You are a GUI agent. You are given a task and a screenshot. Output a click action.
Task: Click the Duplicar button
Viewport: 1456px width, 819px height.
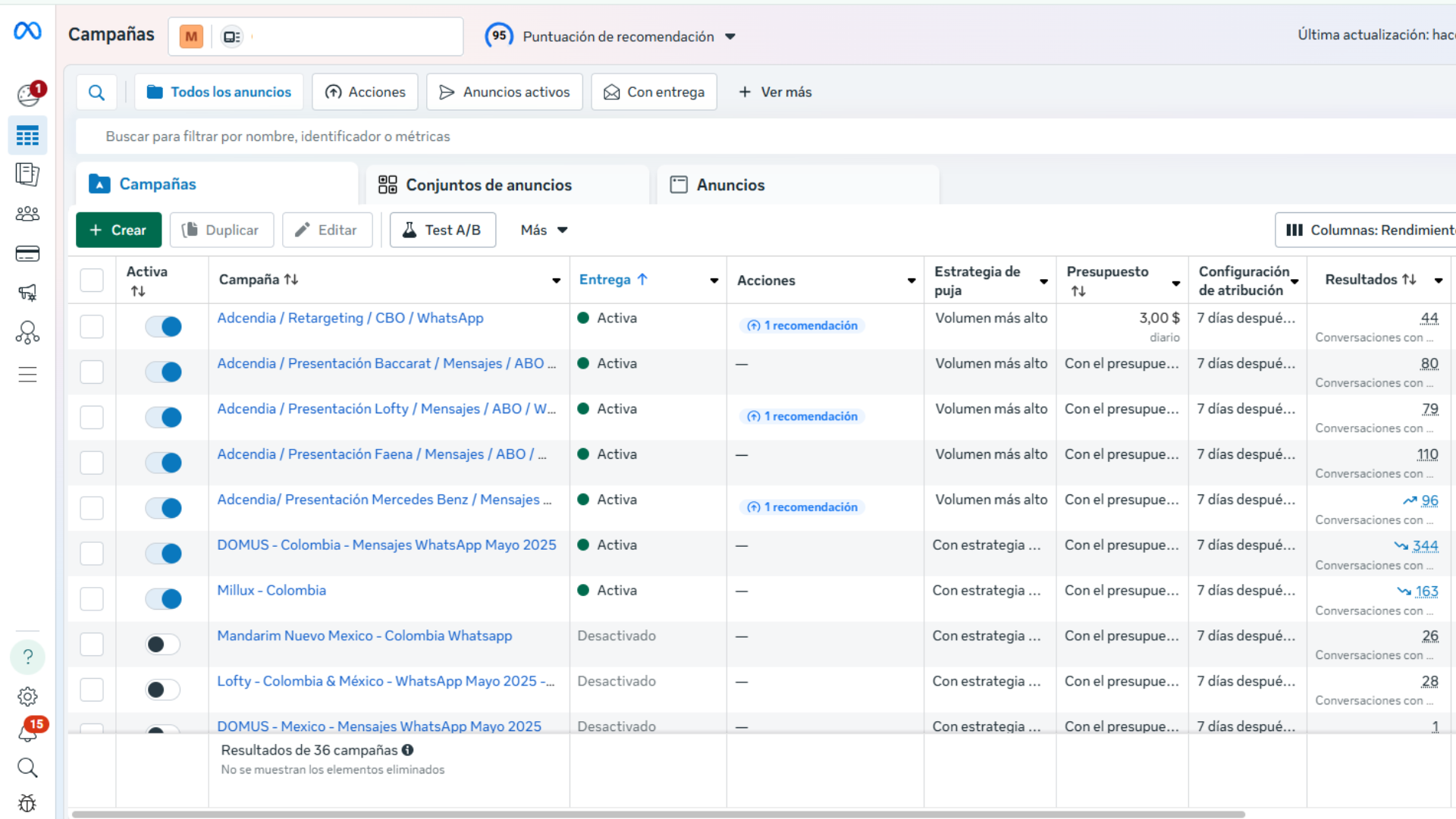tap(221, 231)
